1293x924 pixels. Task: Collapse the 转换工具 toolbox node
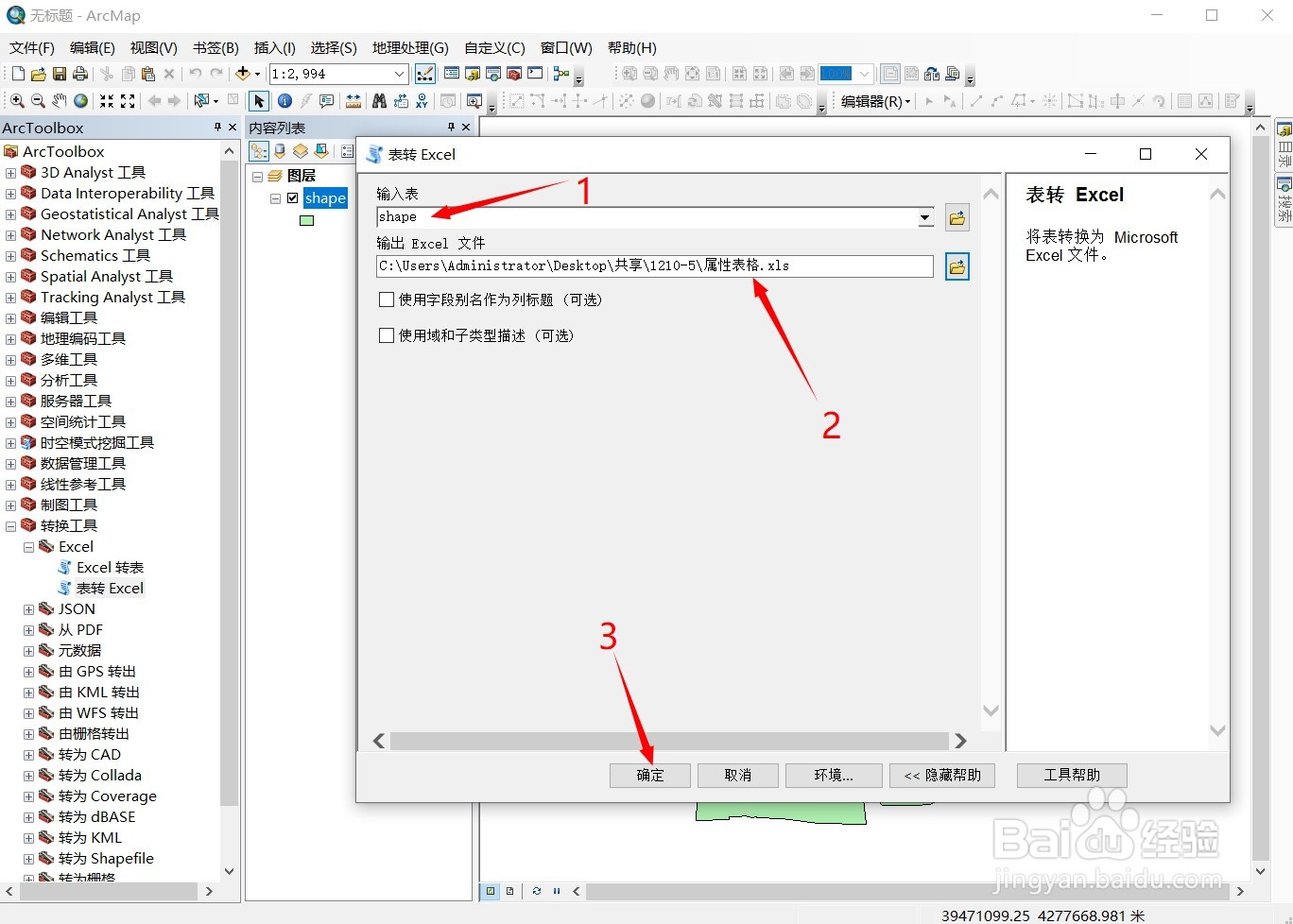click(9, 525)
